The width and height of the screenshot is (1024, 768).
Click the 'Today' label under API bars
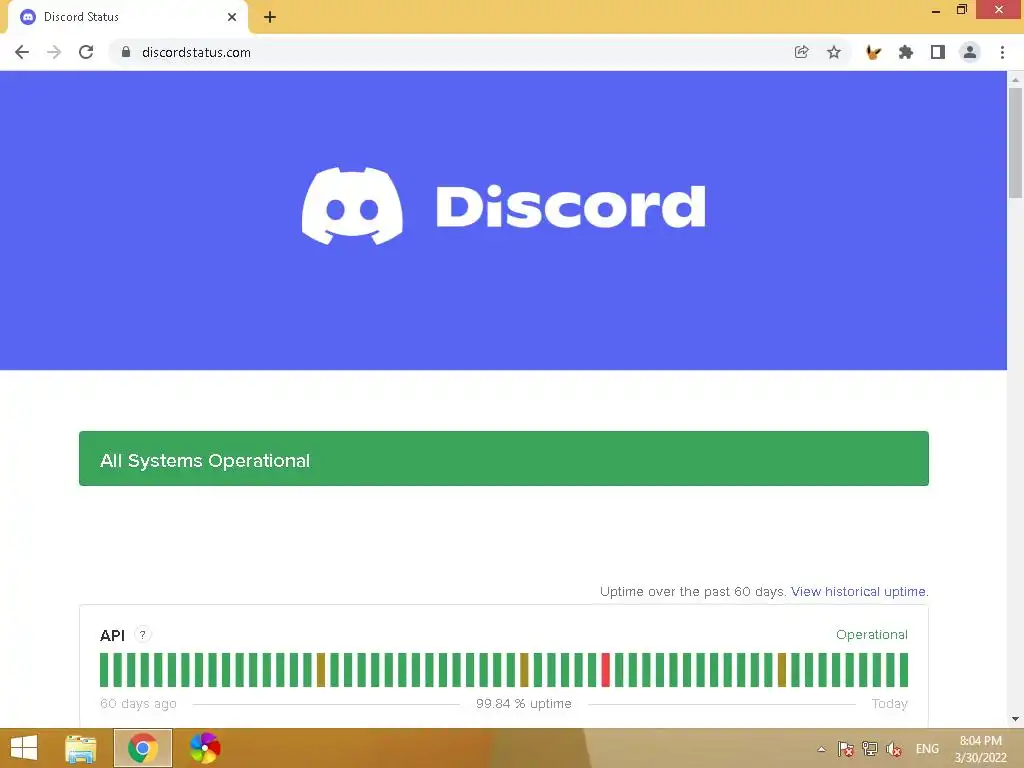coord(889,704)
